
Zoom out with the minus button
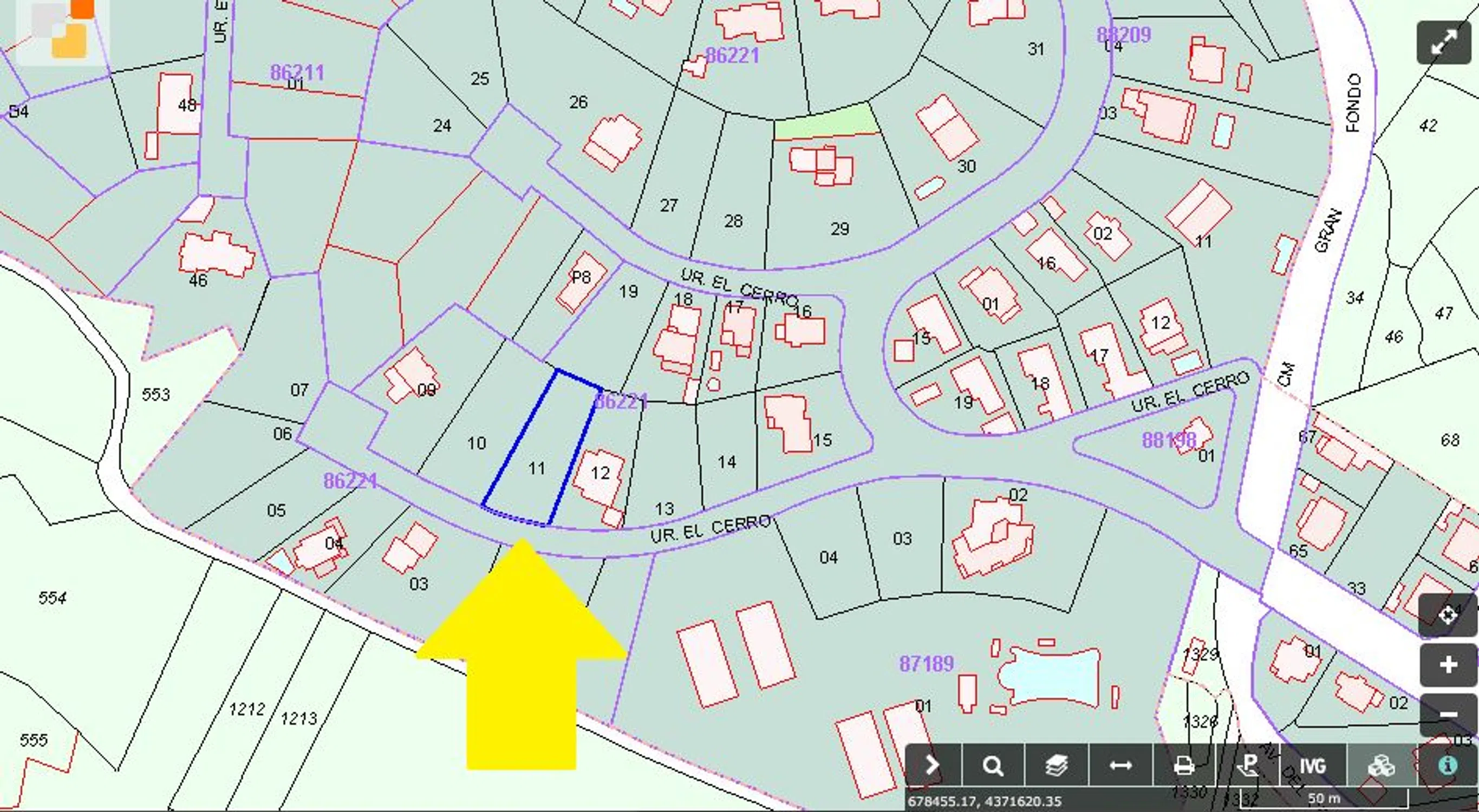[x=1448, y=715]
